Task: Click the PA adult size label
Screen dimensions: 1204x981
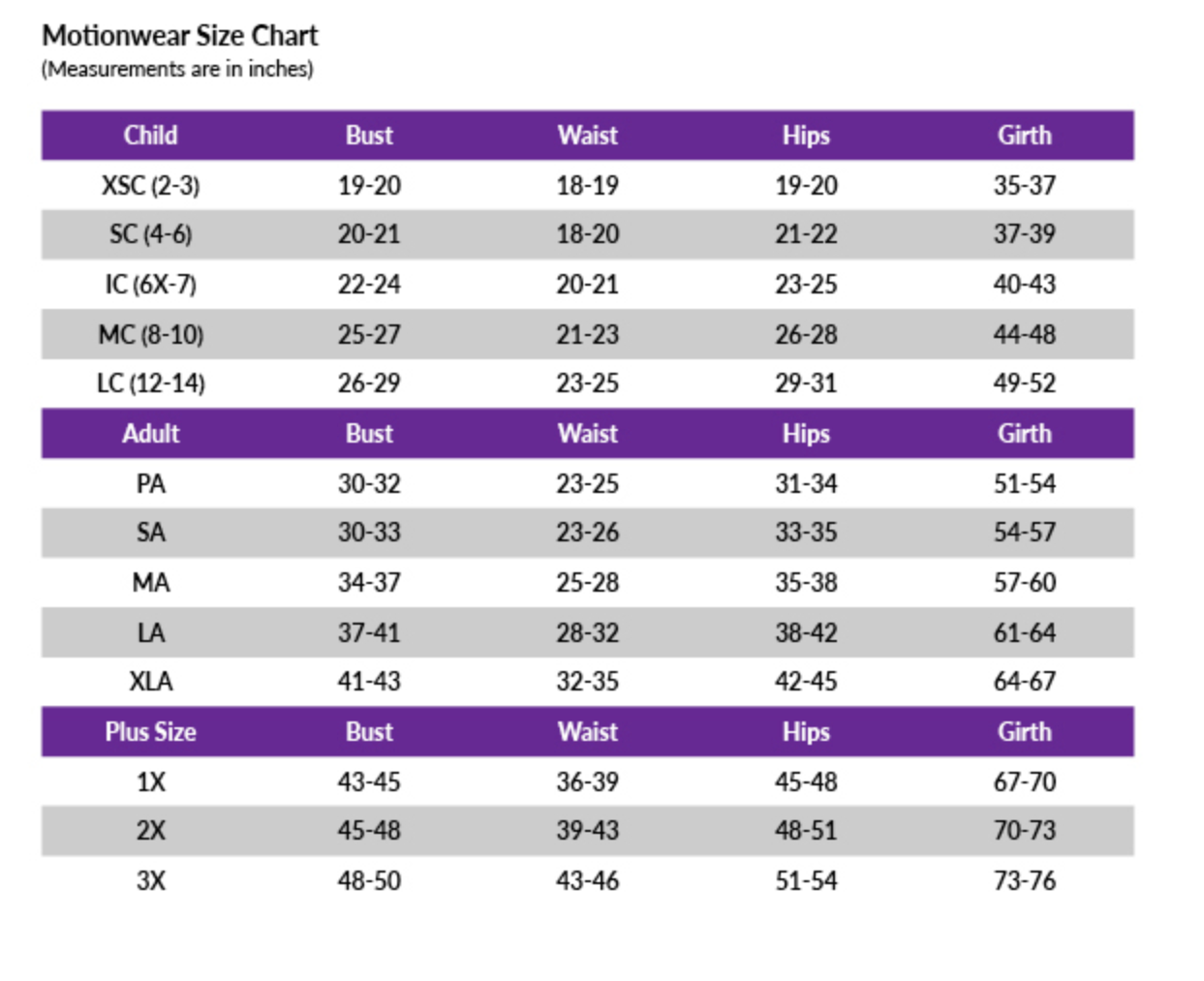Action: click(150, 483)
